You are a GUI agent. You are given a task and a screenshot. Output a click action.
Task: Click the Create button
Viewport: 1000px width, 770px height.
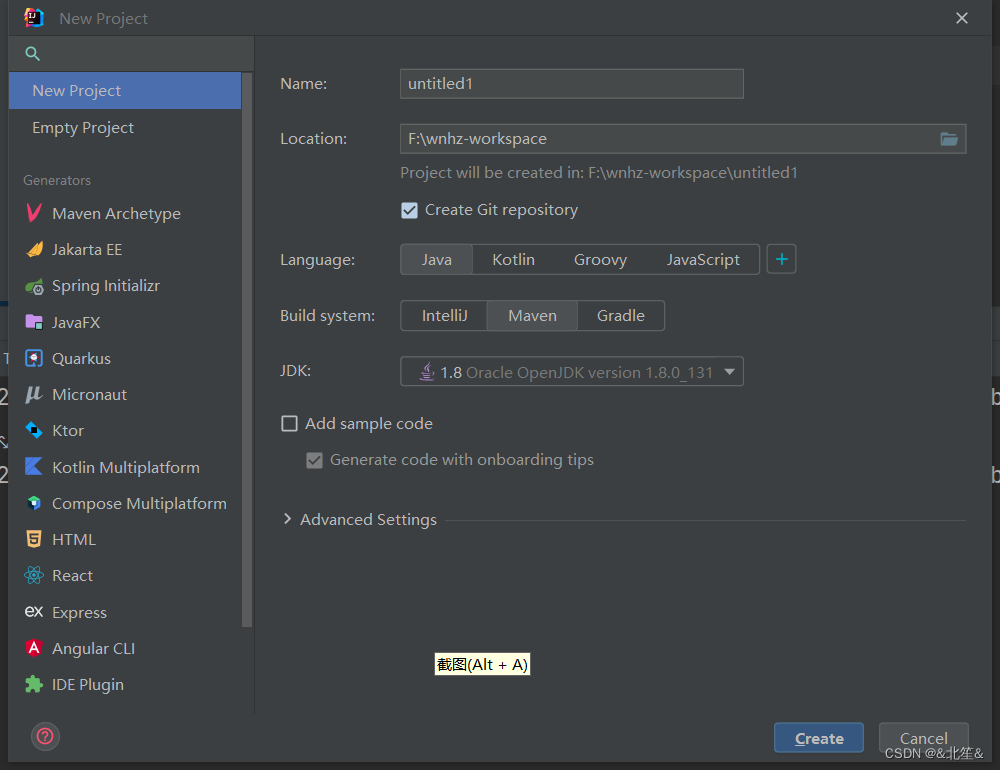818,738
